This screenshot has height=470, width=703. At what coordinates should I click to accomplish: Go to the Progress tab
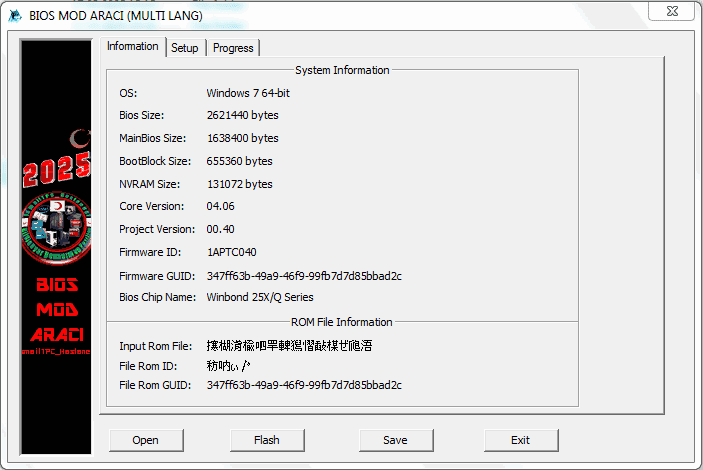coord(233,48)
